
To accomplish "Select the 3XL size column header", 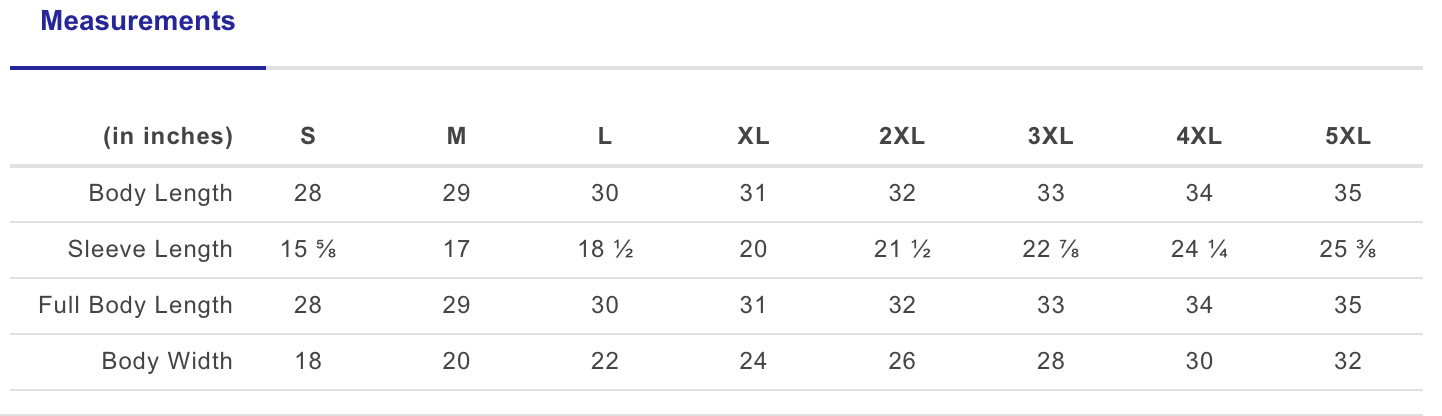I will (1050, 137).
